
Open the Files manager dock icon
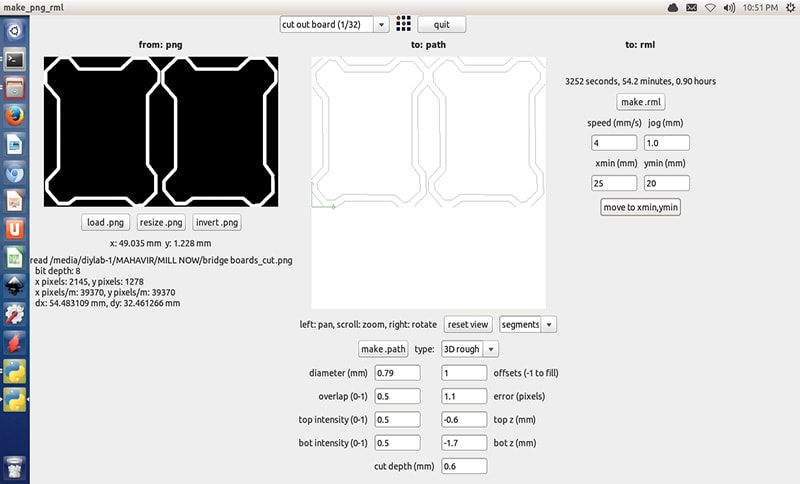pyautogui.click(x=14, y=88)
